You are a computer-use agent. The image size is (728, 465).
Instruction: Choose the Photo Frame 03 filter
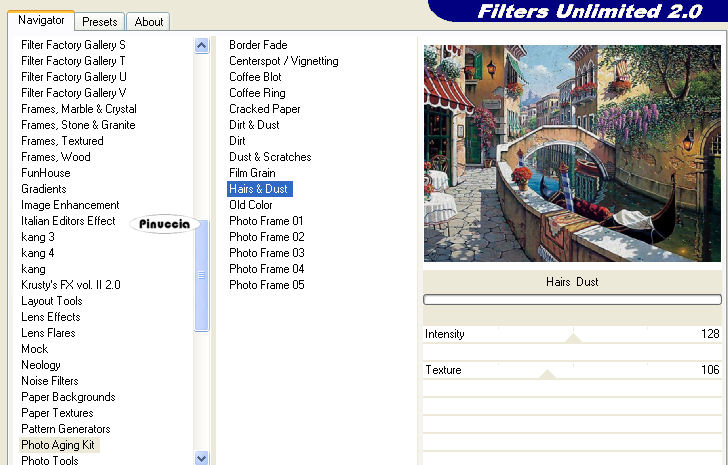pyautogui.click(x=267, y=253)
